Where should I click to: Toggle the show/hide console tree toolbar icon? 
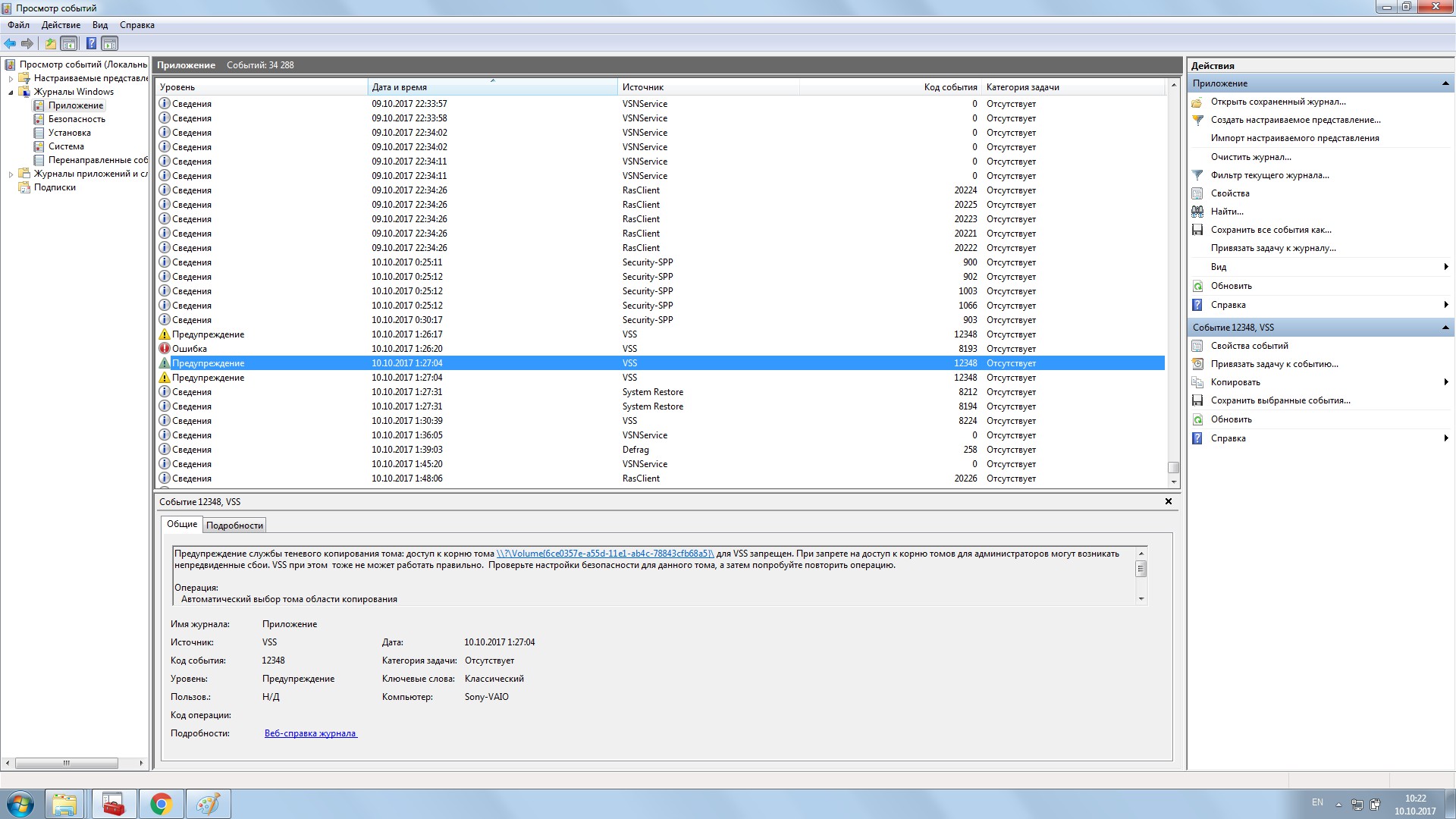click(69, 43)
